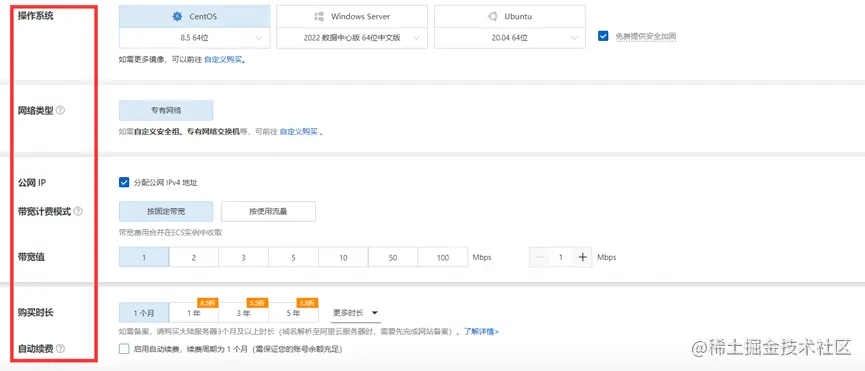865x371 pixels.
Task: Set bandwidth preset to 50 Mbps
Action: 393,257
